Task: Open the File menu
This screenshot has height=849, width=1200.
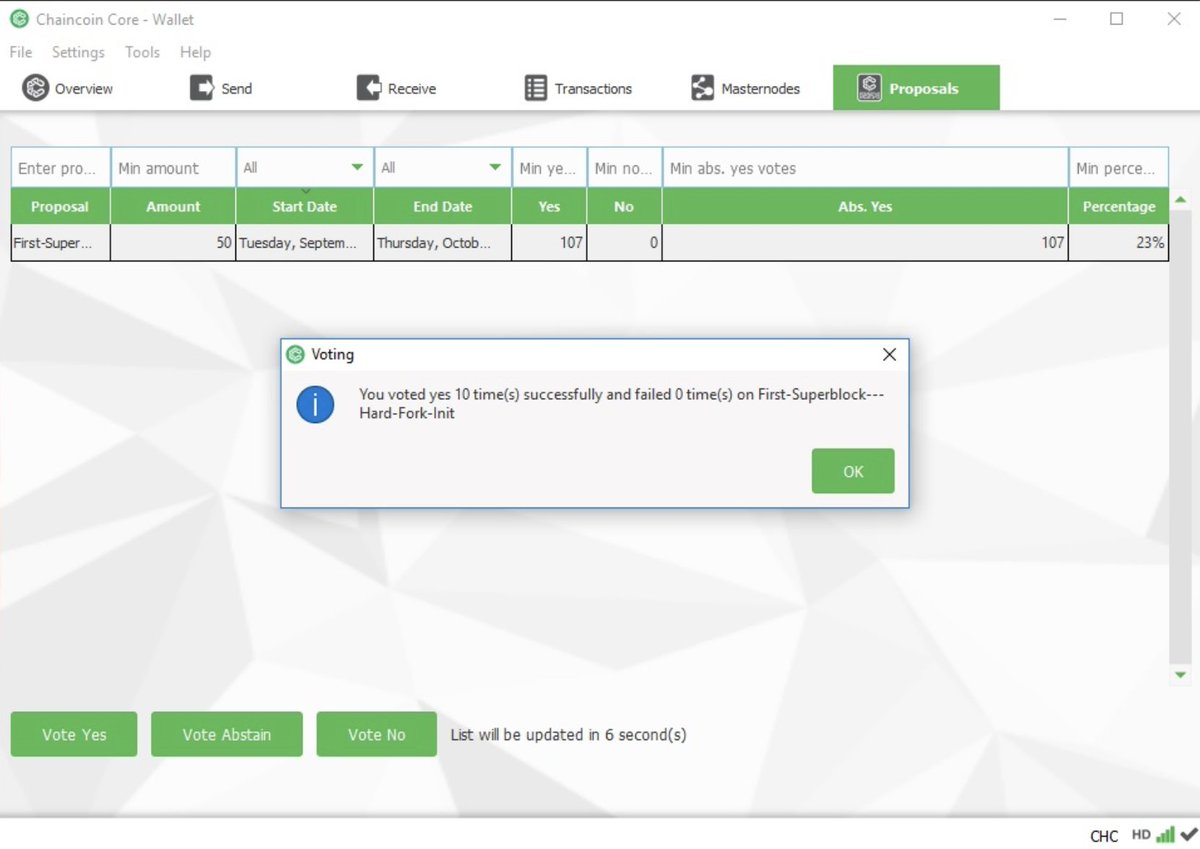Action: click(x=21, y=52)
